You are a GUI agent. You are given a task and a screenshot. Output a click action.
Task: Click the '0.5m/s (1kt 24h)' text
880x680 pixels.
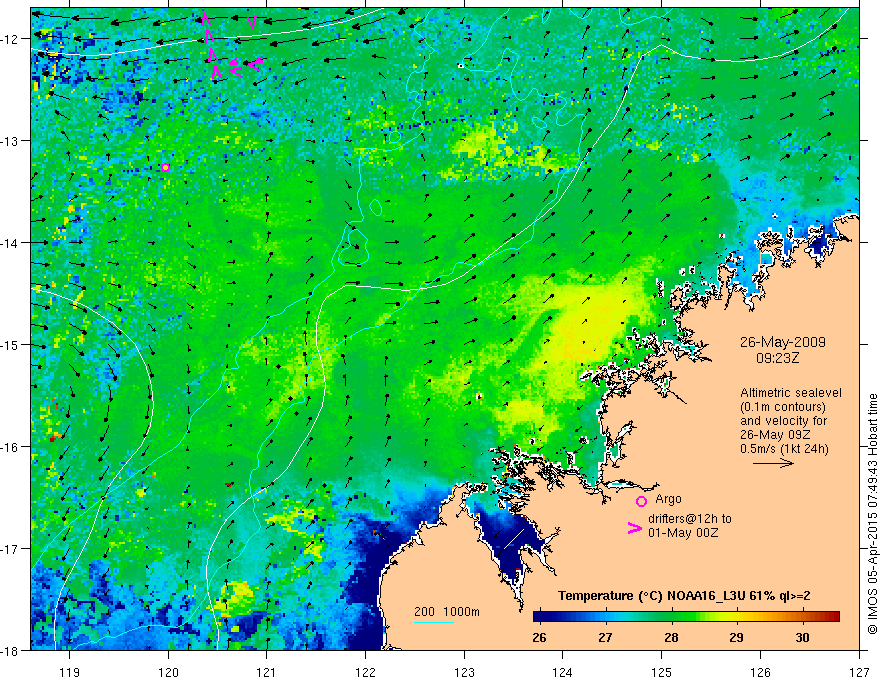(784, 448)
